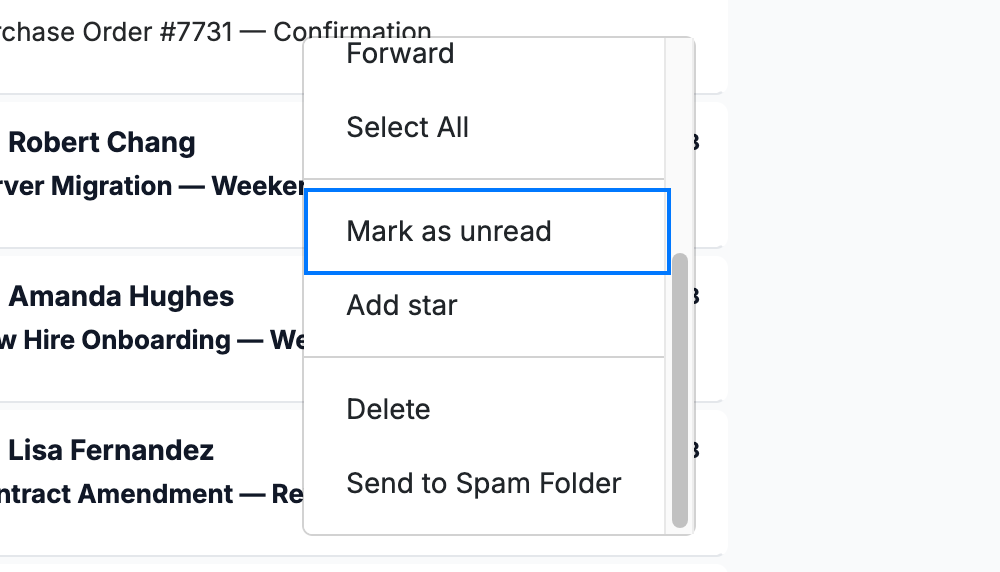Click the highlighted Mark as unread option
The image size is (1000, 572).
click(x=487, y=231)
